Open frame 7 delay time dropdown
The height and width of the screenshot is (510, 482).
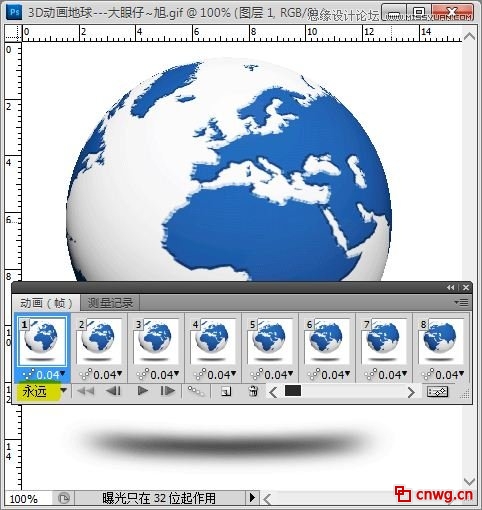point(404,374)
